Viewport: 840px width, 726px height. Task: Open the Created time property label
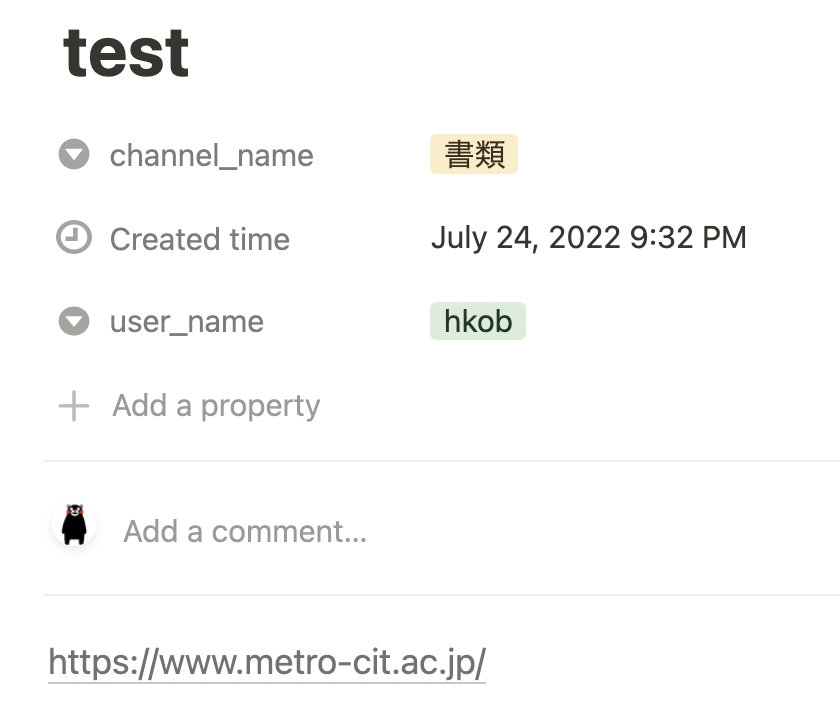tap(200, 239)
